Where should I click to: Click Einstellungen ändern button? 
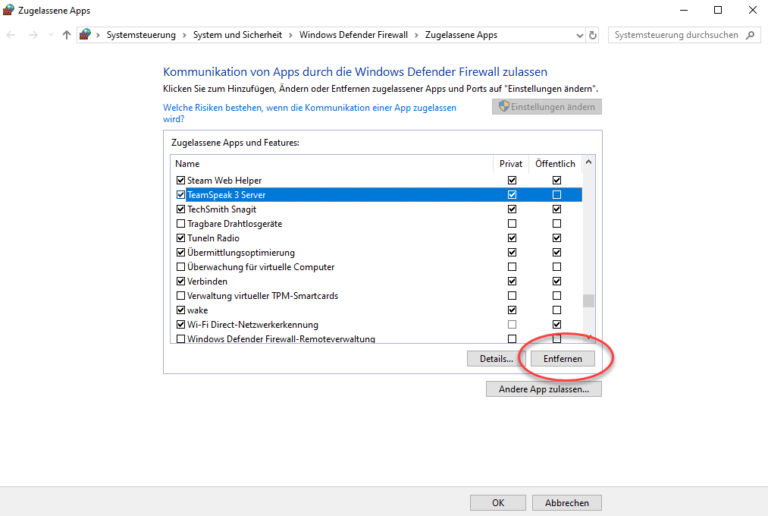coord(547,107)
